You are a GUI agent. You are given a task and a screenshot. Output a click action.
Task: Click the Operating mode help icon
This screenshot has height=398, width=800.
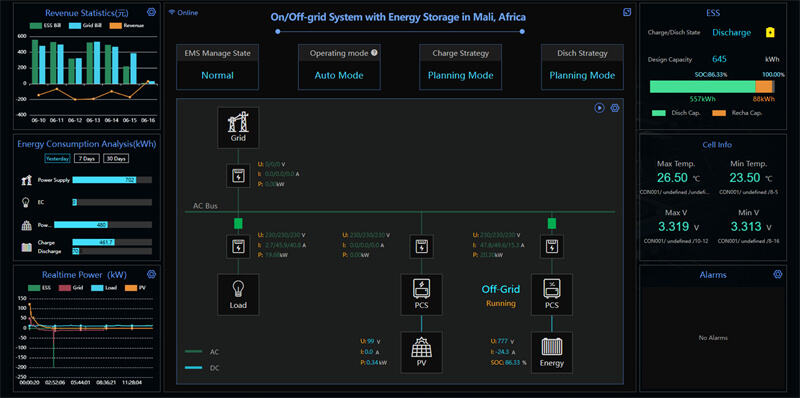(x=374, y=53)
